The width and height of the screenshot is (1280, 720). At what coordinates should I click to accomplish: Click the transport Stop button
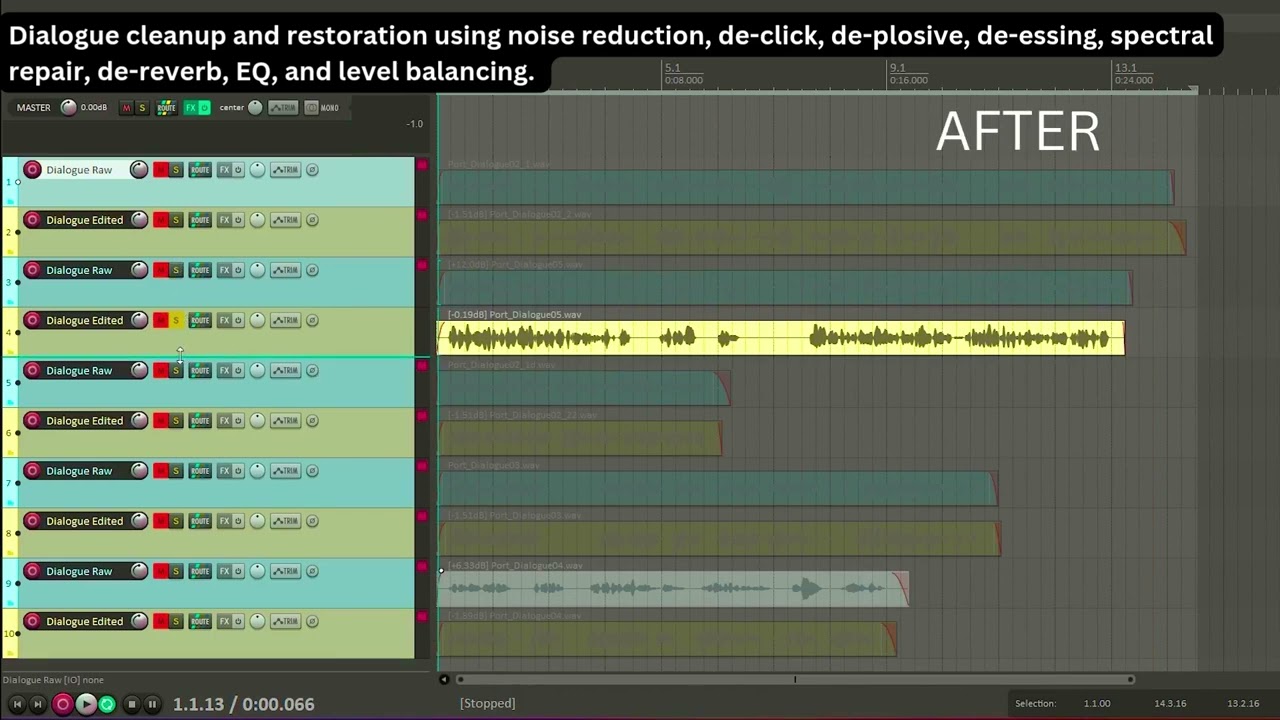[x=131, y=704]
